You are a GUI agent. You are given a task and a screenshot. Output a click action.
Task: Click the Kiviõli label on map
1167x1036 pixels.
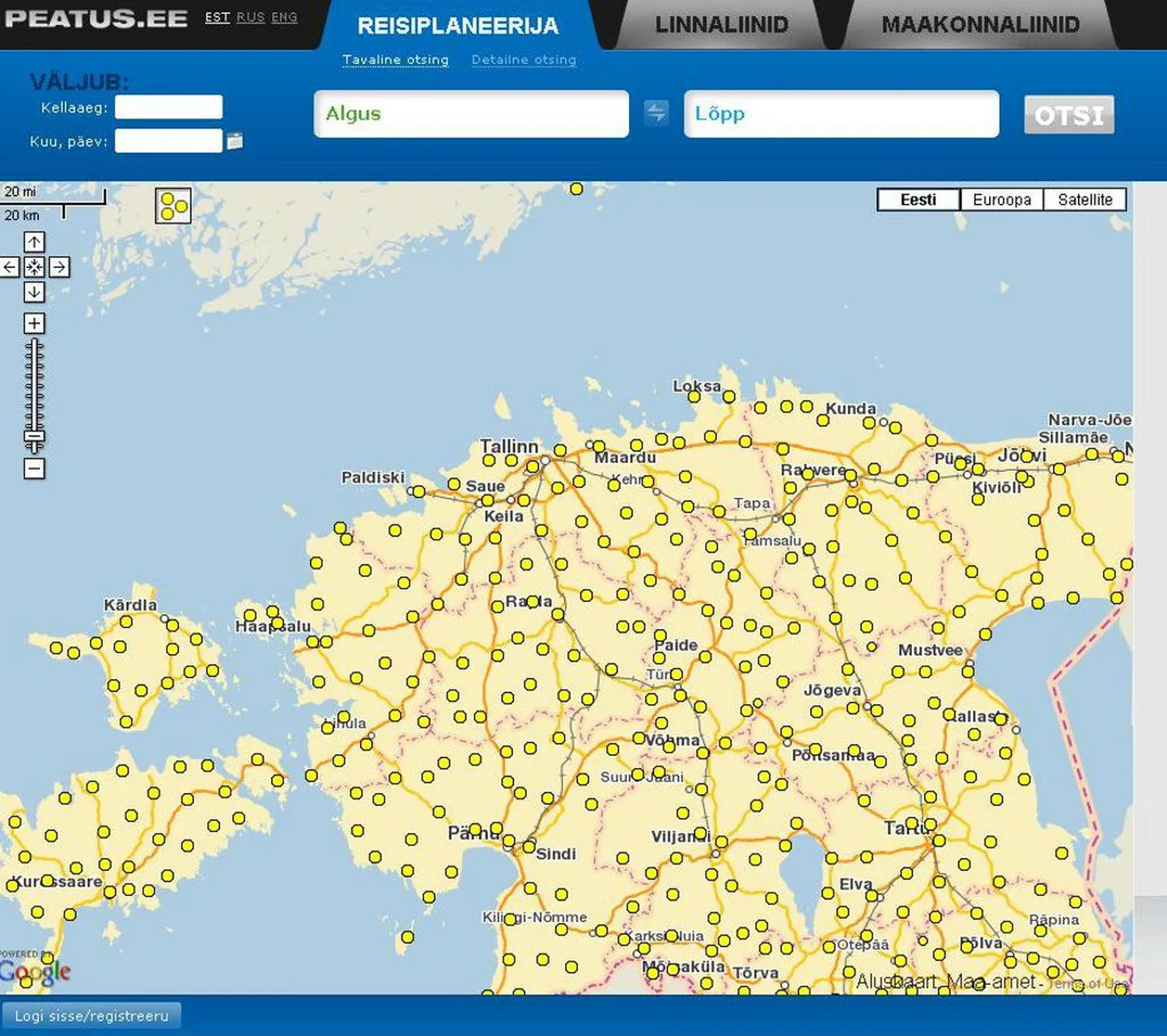997,488
